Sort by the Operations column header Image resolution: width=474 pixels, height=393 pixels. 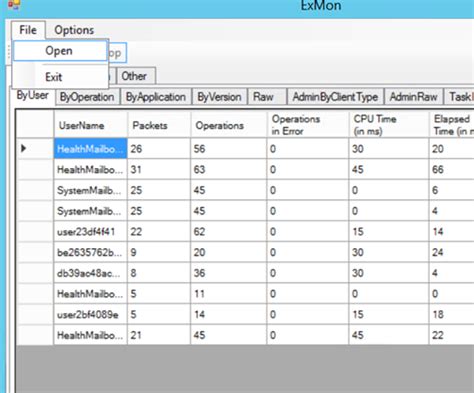[229, 125]
